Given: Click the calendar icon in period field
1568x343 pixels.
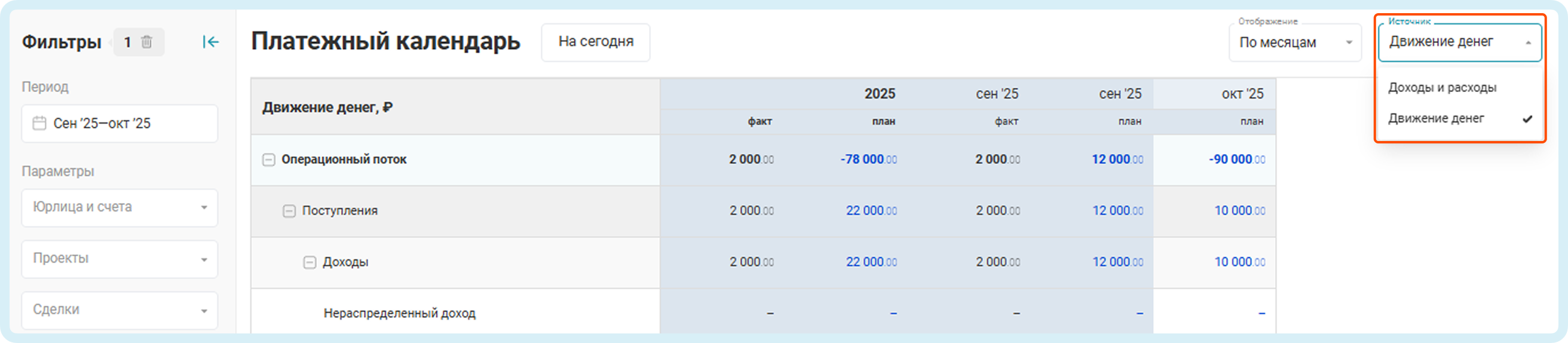Looking at the screenshot, I should [39, 124].
